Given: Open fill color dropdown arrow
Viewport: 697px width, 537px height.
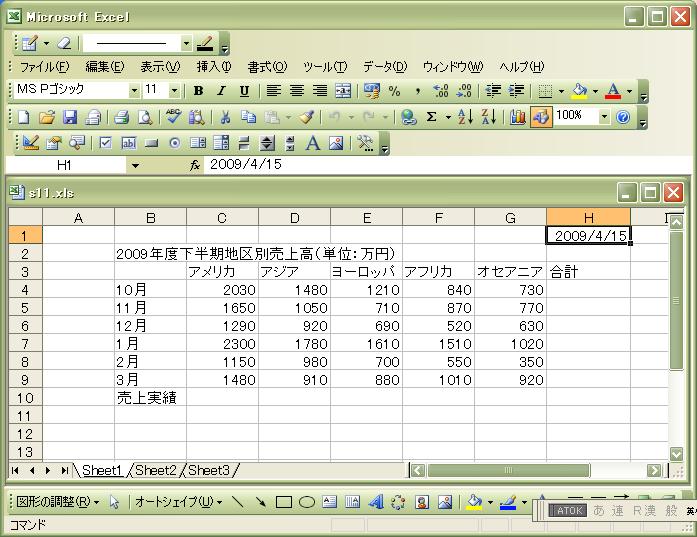Looking at the screenshot, I should 595,91.
